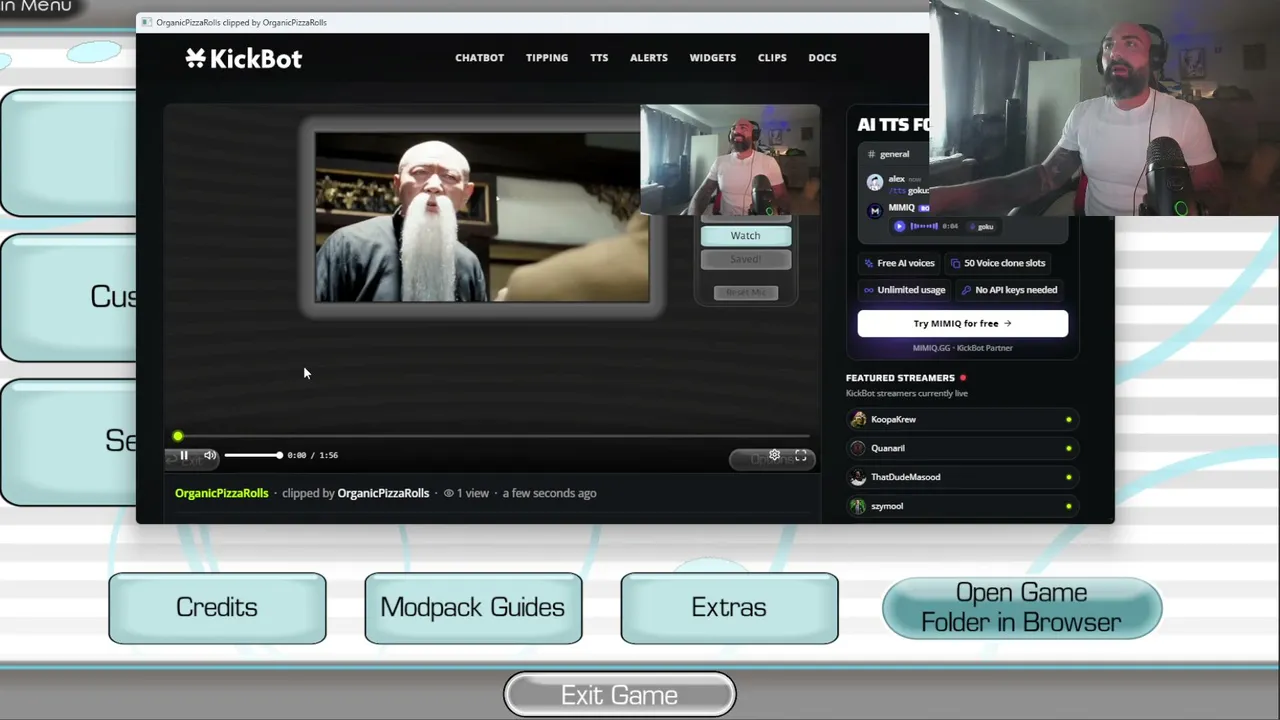Viewport: 1280px width, 720px height.
Task: Open KoopaKrew featured streamer
Action: pos(962,420)
